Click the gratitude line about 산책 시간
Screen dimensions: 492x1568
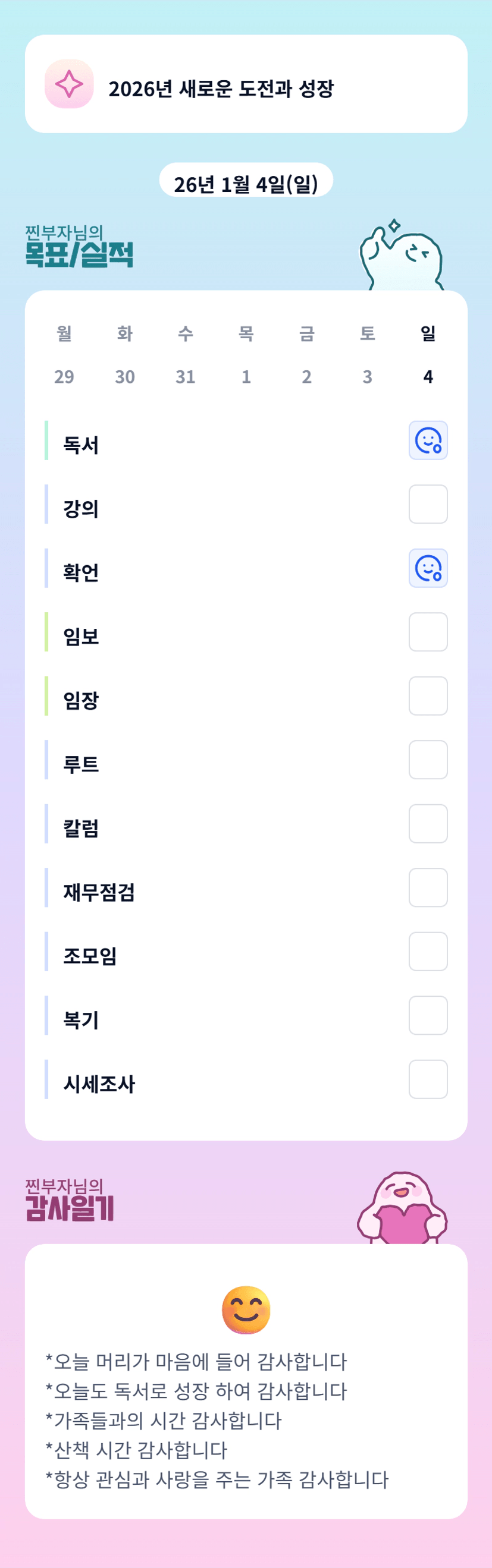click(136, 1450)
